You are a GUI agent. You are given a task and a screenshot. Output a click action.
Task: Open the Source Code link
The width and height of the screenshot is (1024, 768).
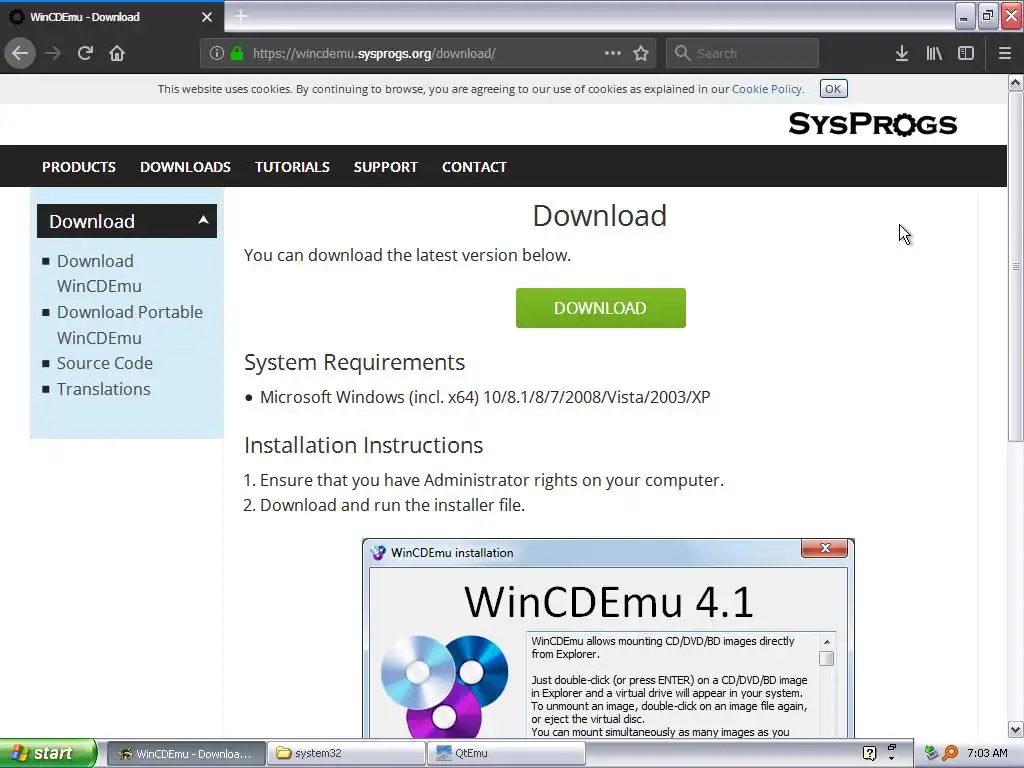[x=104, y=363]
